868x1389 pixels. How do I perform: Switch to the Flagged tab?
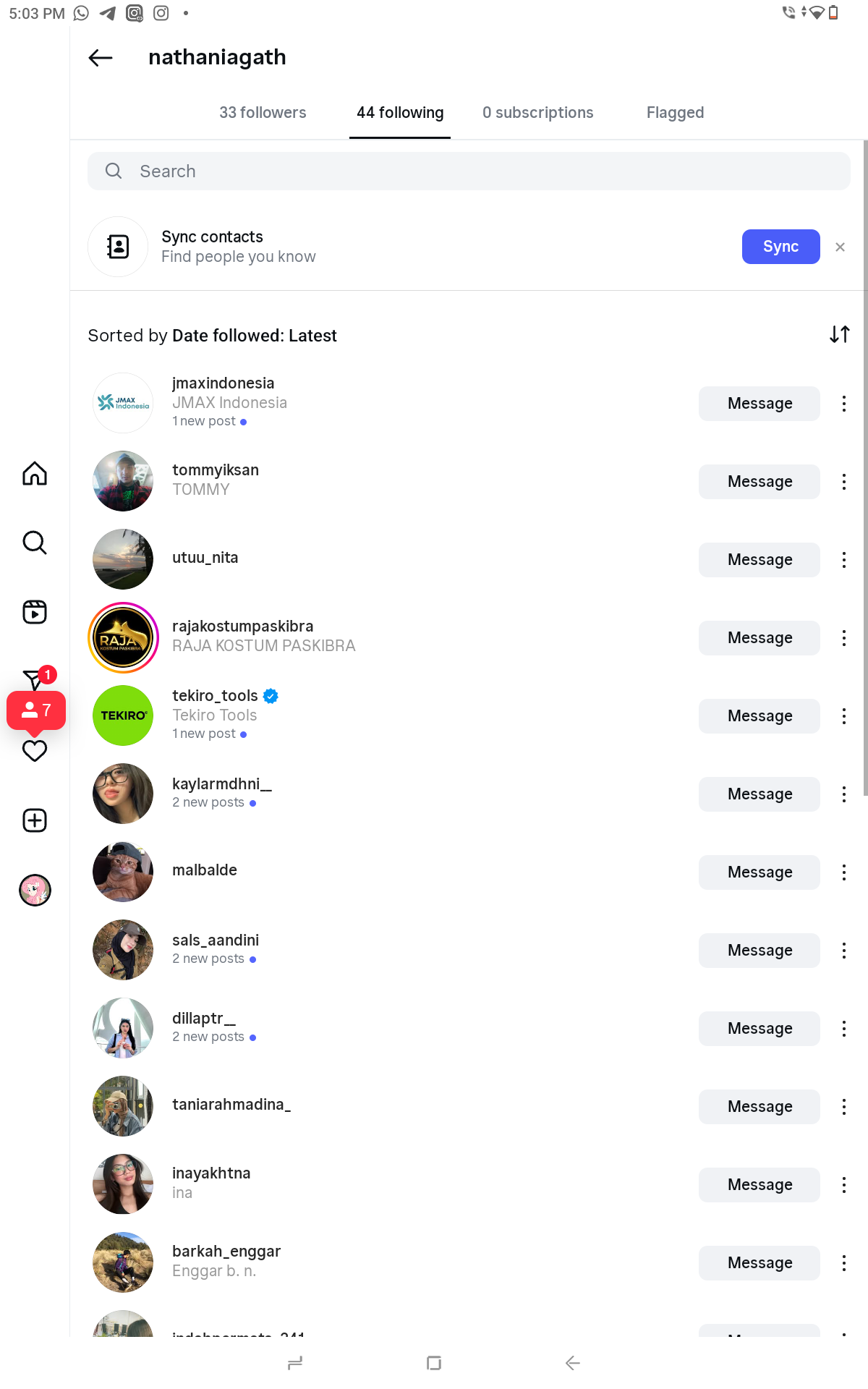point(675,113)
